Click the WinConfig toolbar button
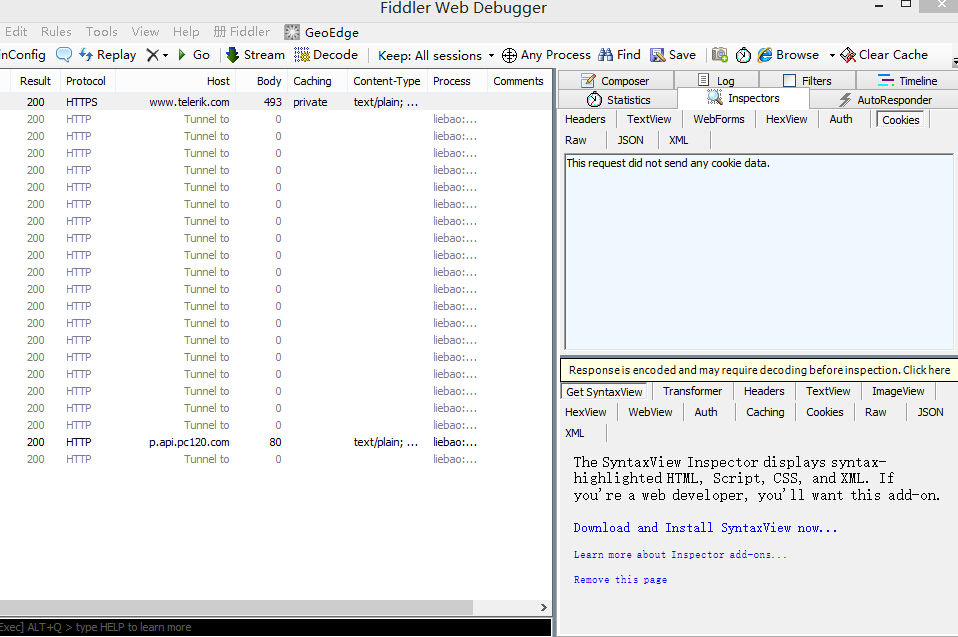Image resolution: width=958 pixels, height=637 pixels. click(23, 55)
